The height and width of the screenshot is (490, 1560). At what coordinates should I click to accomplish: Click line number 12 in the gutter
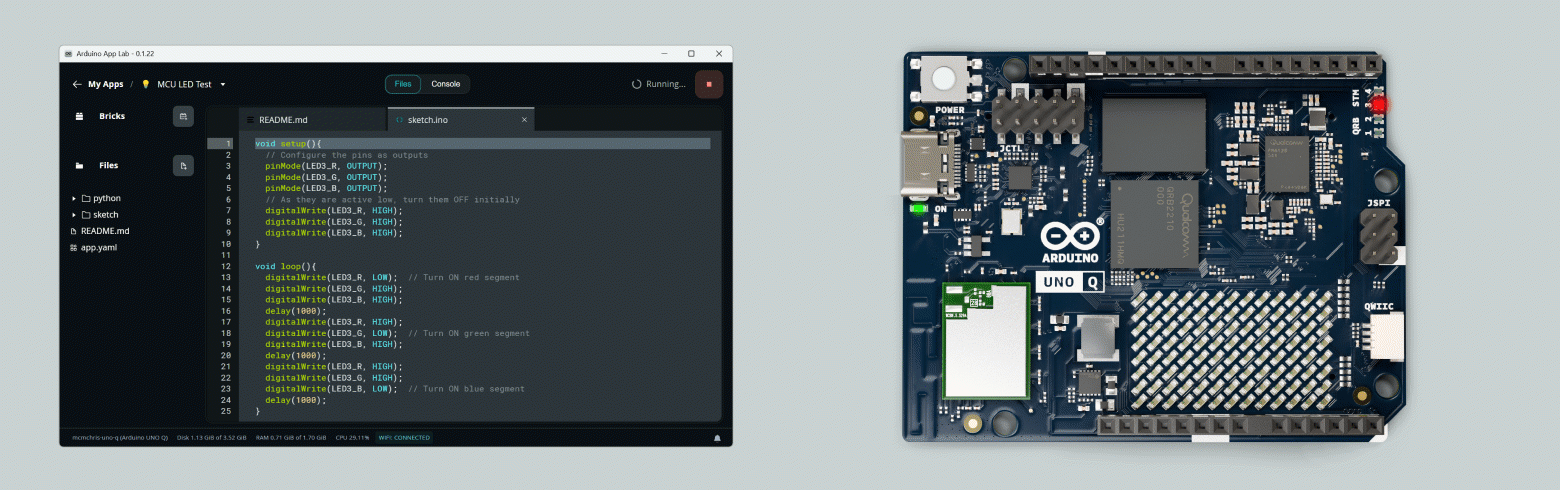coord(227,266)
